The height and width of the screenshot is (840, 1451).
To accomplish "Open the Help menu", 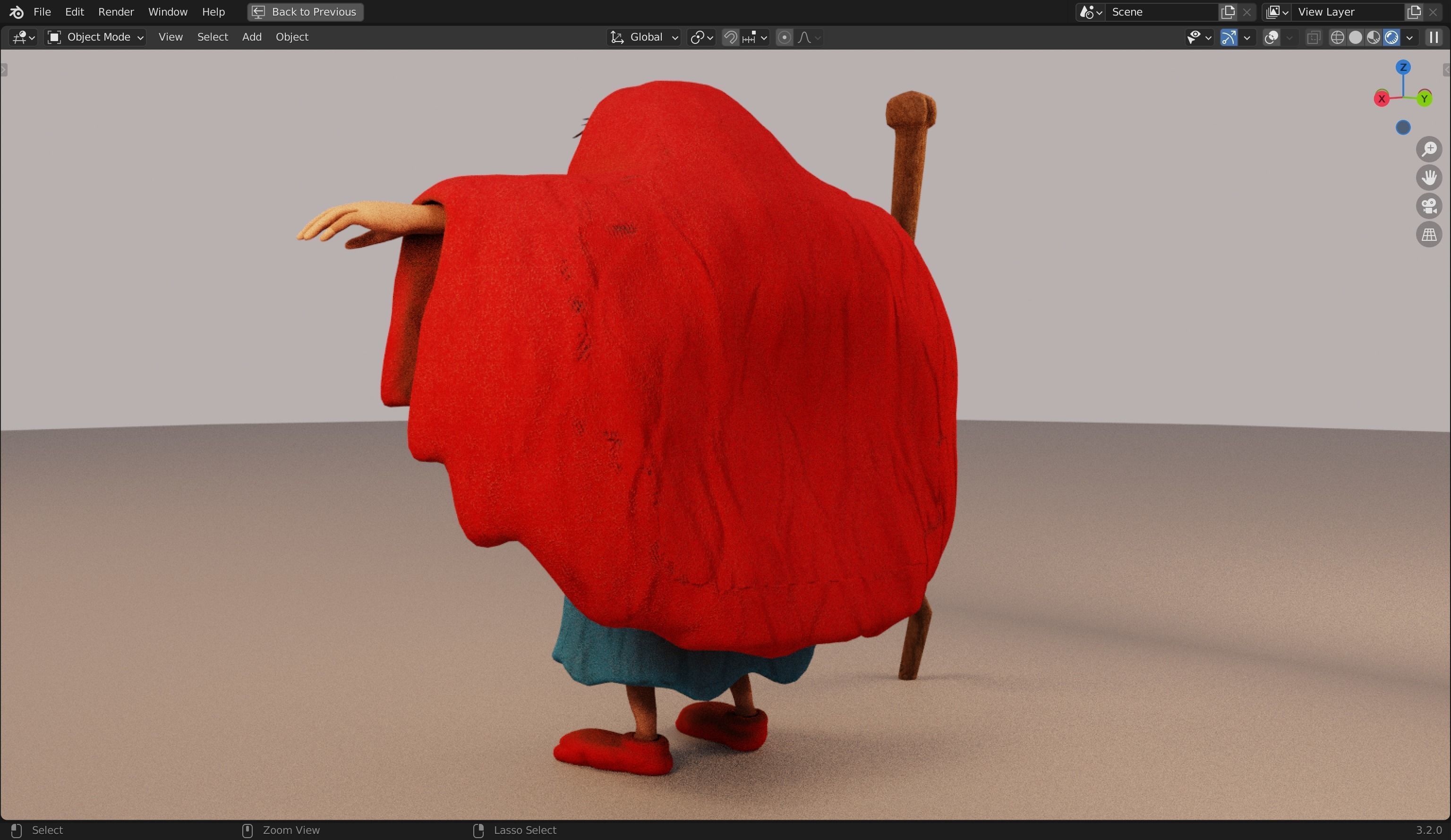I will pos(213,11).
